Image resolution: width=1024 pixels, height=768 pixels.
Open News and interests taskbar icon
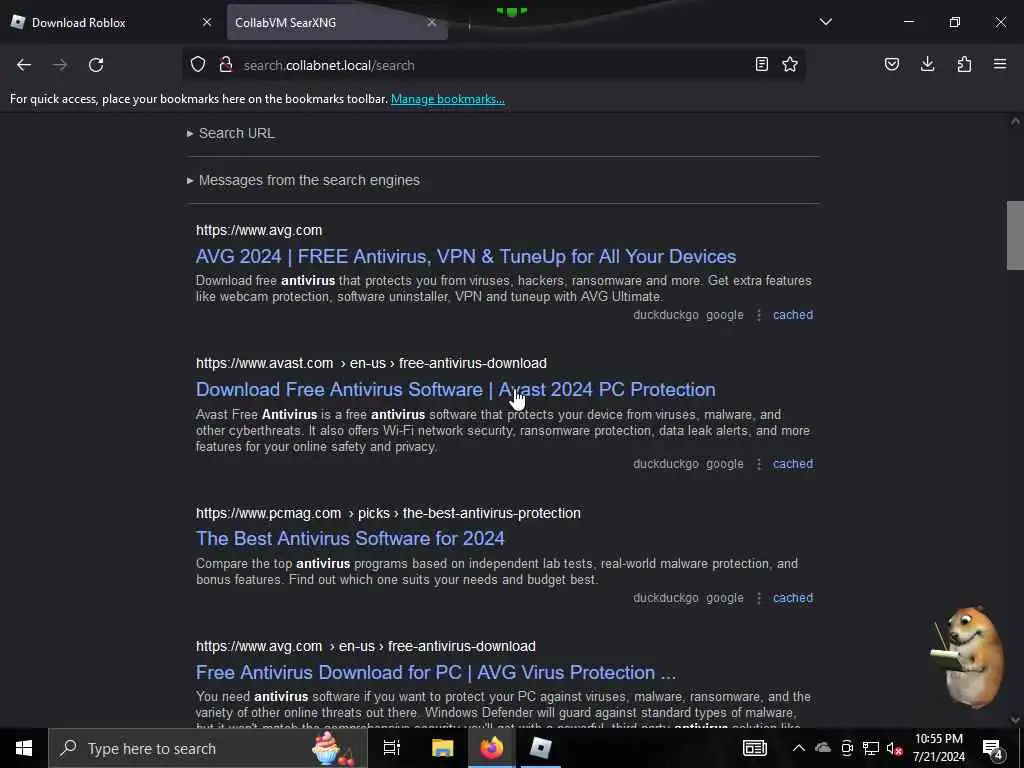point(754,748)
